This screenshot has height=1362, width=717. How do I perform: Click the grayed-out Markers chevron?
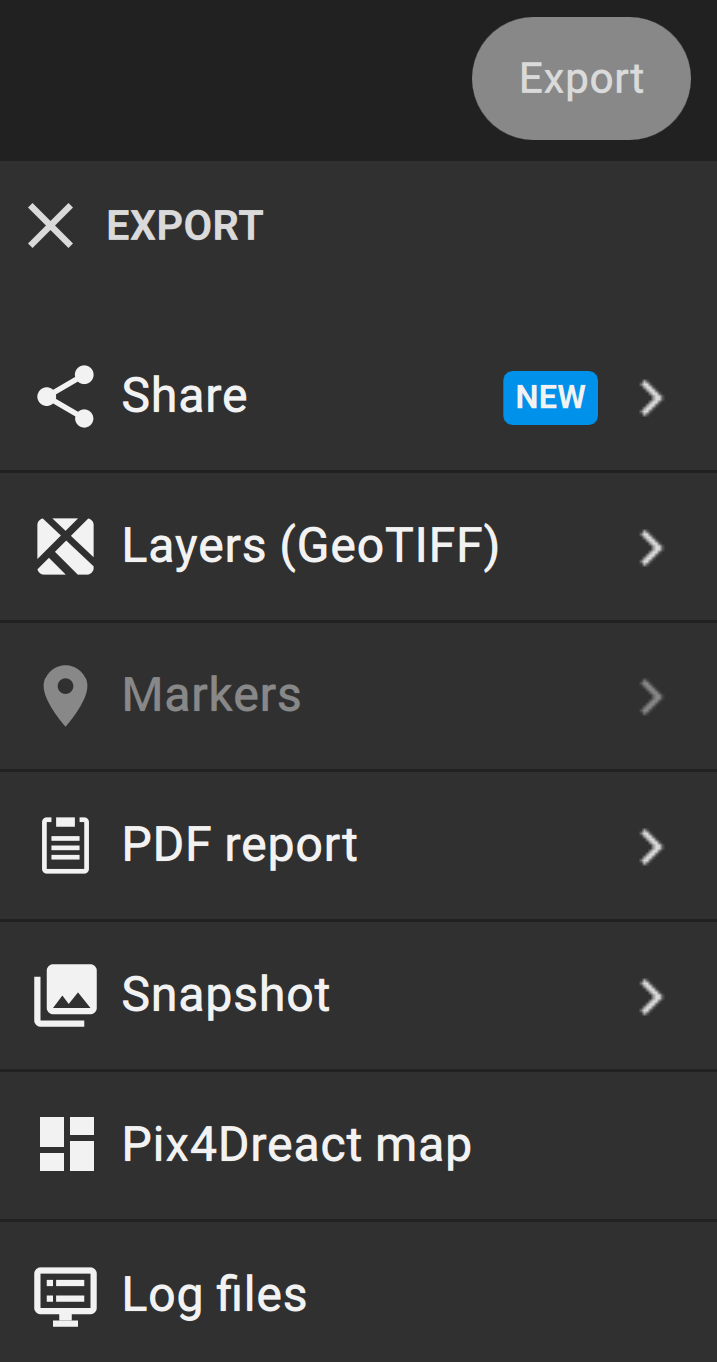pyautogui.click(x=651, y=697)
